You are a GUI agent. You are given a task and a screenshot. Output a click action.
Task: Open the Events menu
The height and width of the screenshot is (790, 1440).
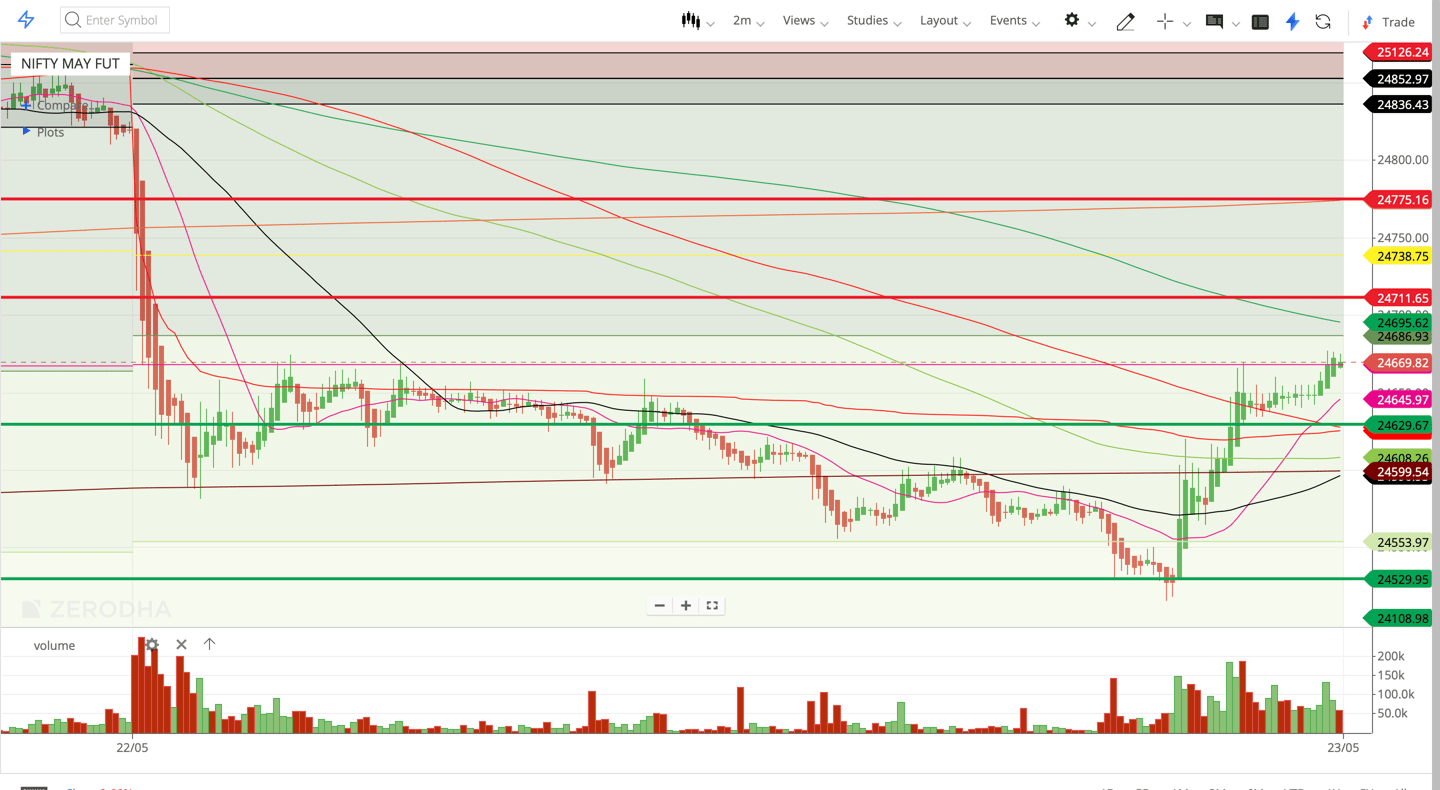[1015, 20]
